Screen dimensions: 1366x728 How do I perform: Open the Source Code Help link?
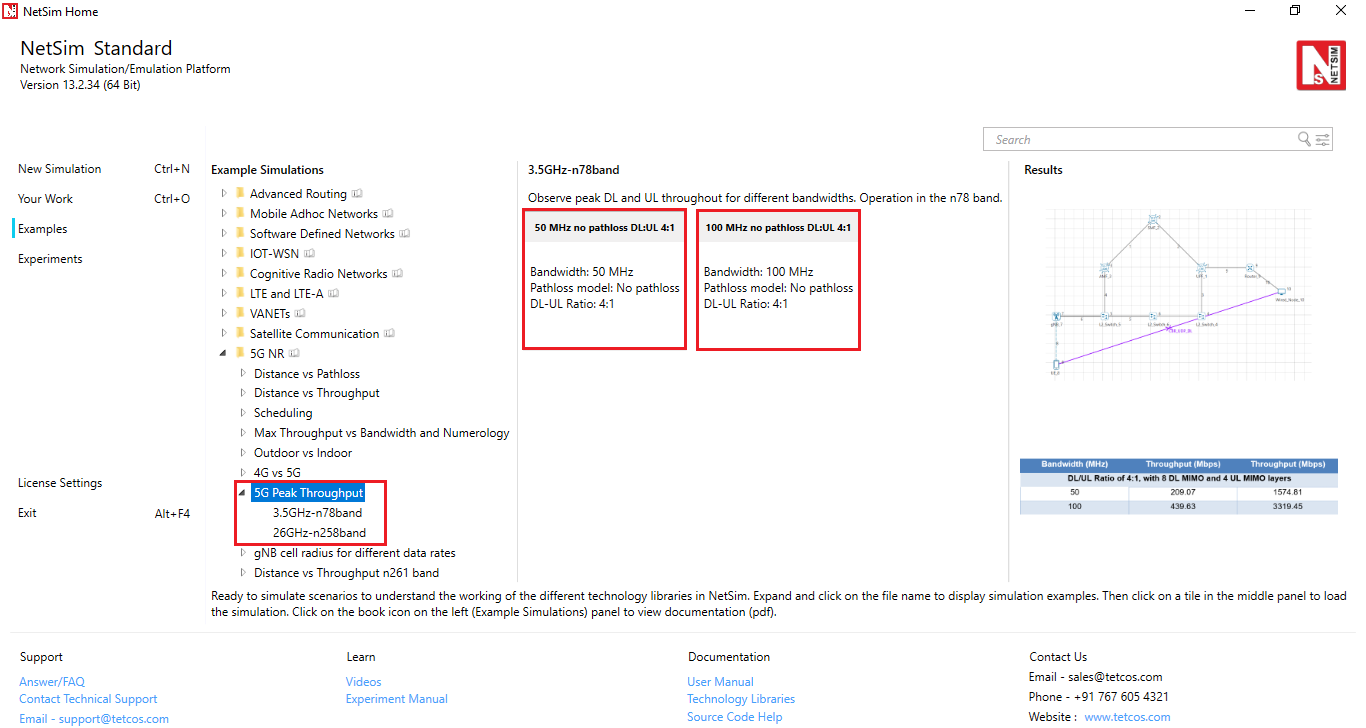tap(735, 717)
